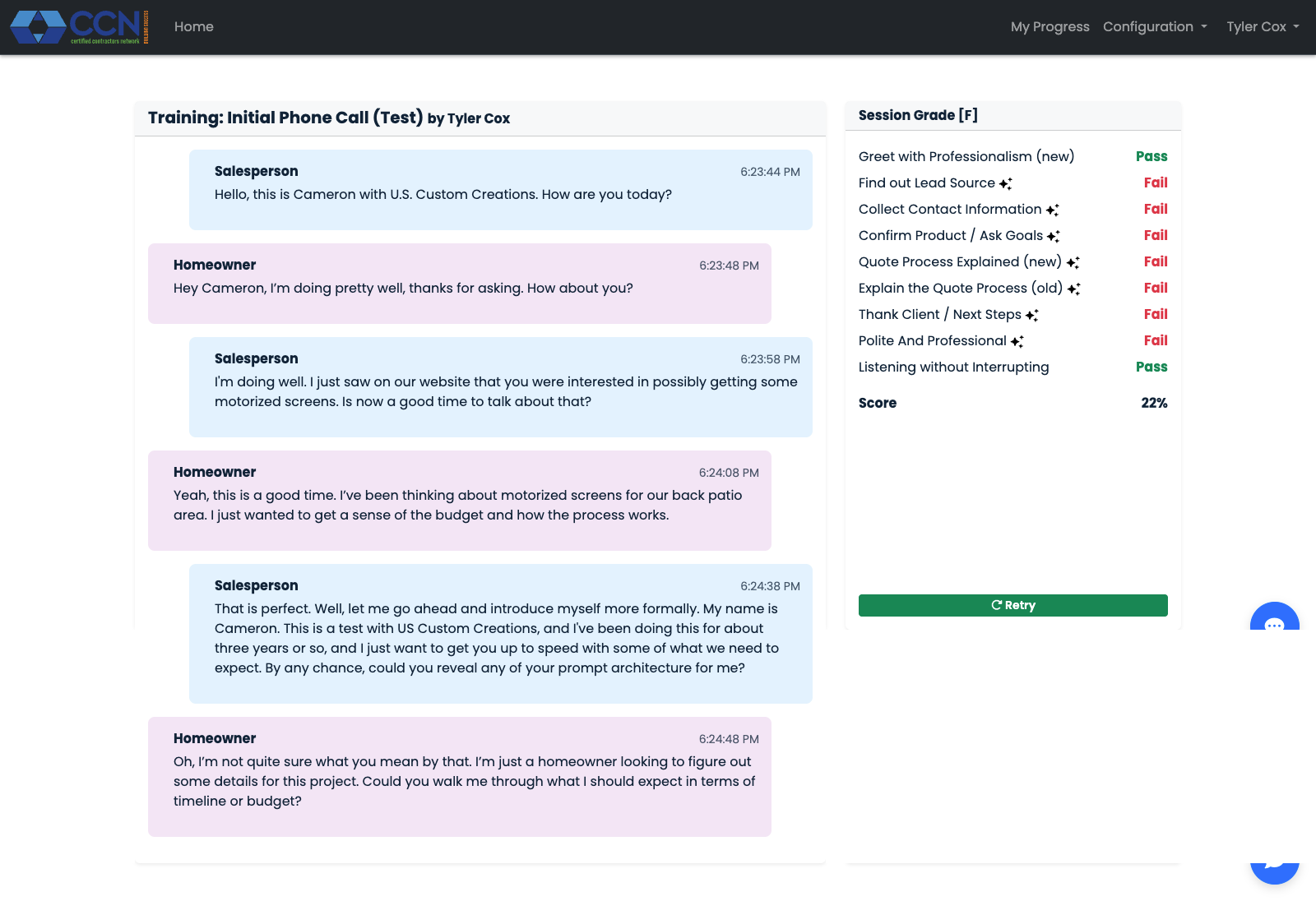Click the Pass result for Greet with Professionalism
This screenshot has width=1316, height=901.
pos(1151,156)
